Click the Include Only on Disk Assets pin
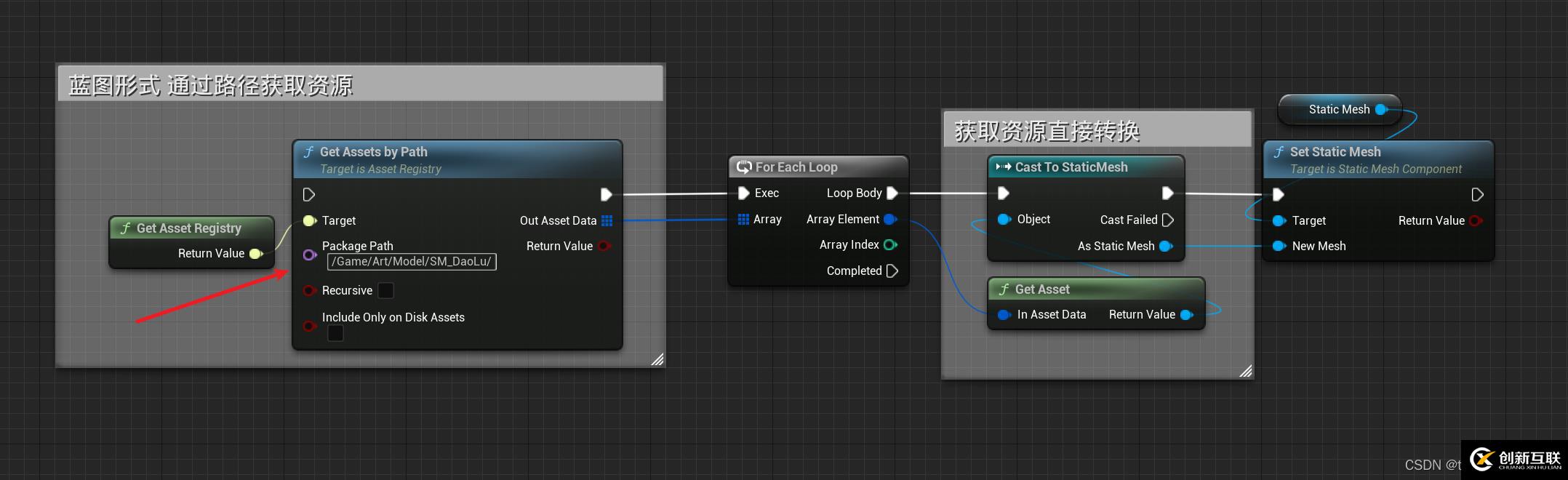1568x480 pixels. point(309,326)
